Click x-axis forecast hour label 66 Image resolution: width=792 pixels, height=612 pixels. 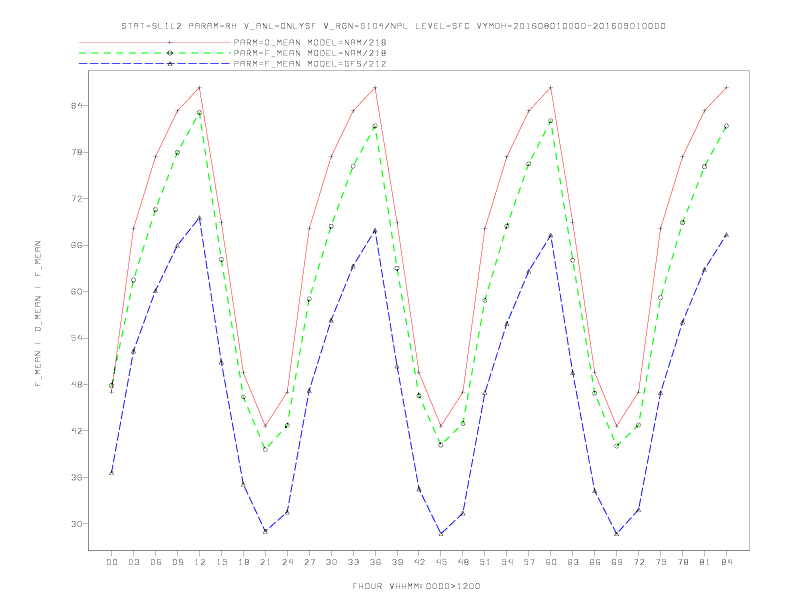(595, 562)
